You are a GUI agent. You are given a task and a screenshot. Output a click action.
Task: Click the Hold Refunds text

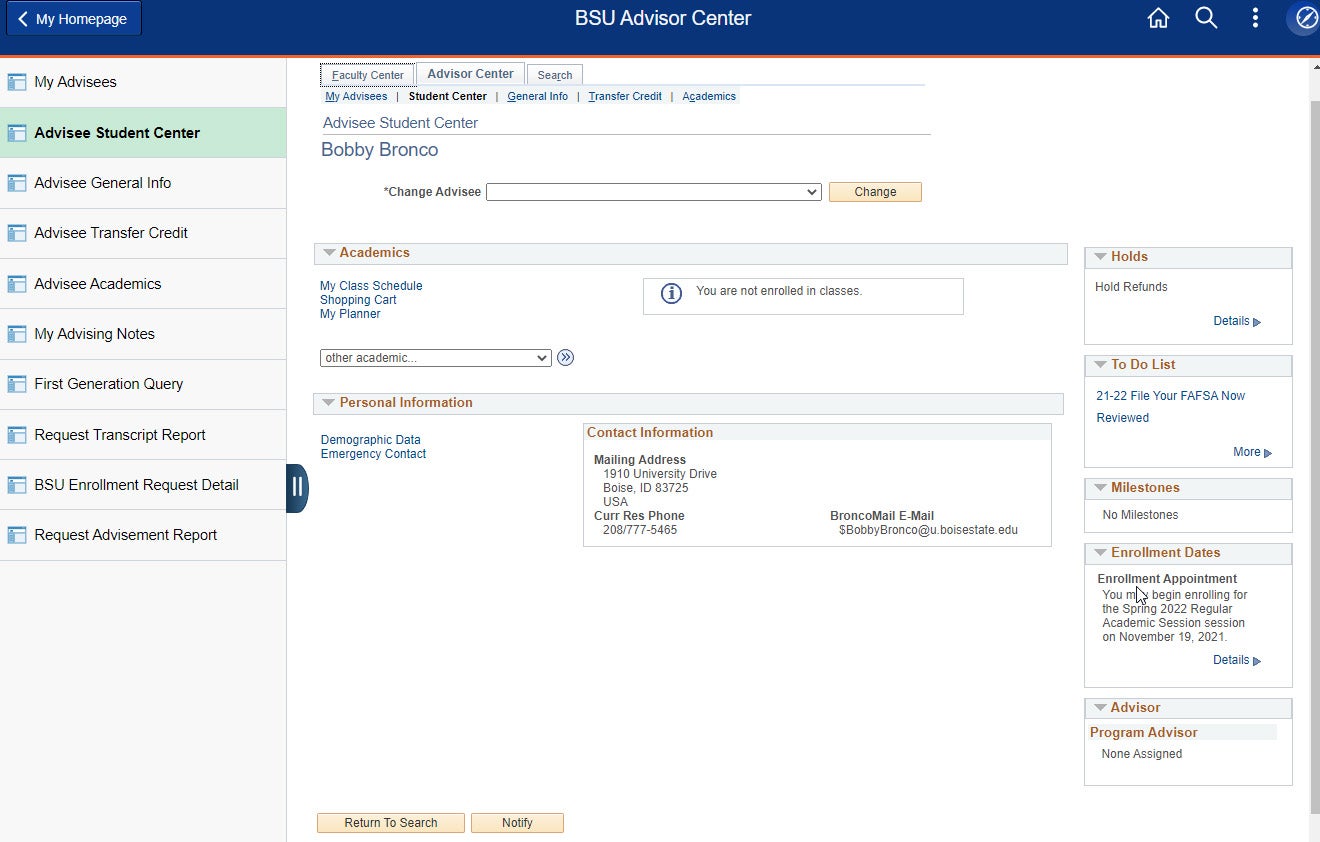[x=1131, y=287]
